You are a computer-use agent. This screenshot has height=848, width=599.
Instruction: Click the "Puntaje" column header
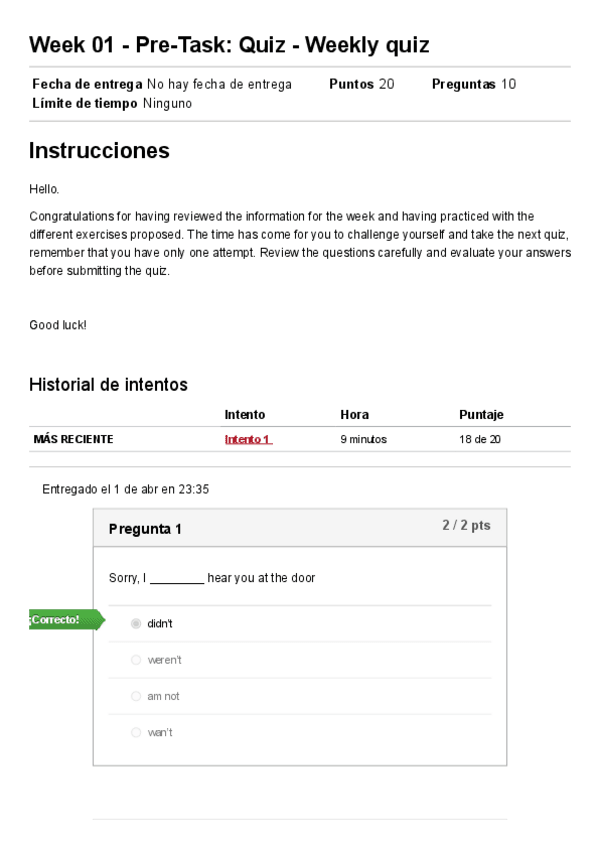(x=480, y=413)
